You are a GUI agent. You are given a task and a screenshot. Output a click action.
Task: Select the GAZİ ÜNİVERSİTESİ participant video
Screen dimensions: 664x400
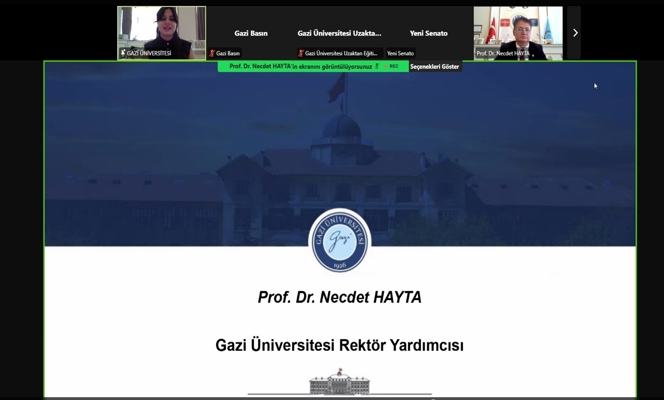click(162, 33)
